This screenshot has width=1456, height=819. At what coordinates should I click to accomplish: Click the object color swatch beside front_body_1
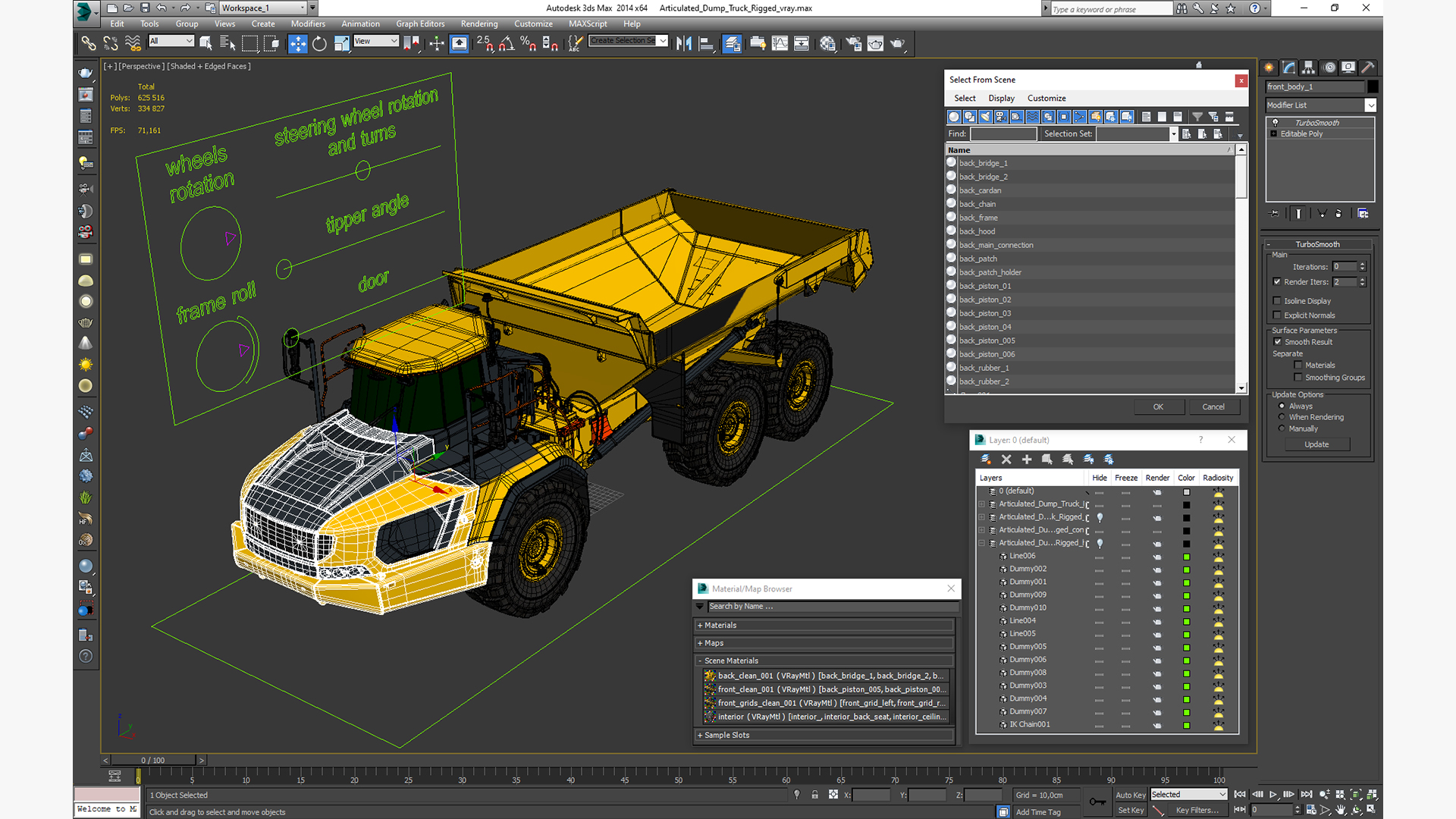[1373, 87]
